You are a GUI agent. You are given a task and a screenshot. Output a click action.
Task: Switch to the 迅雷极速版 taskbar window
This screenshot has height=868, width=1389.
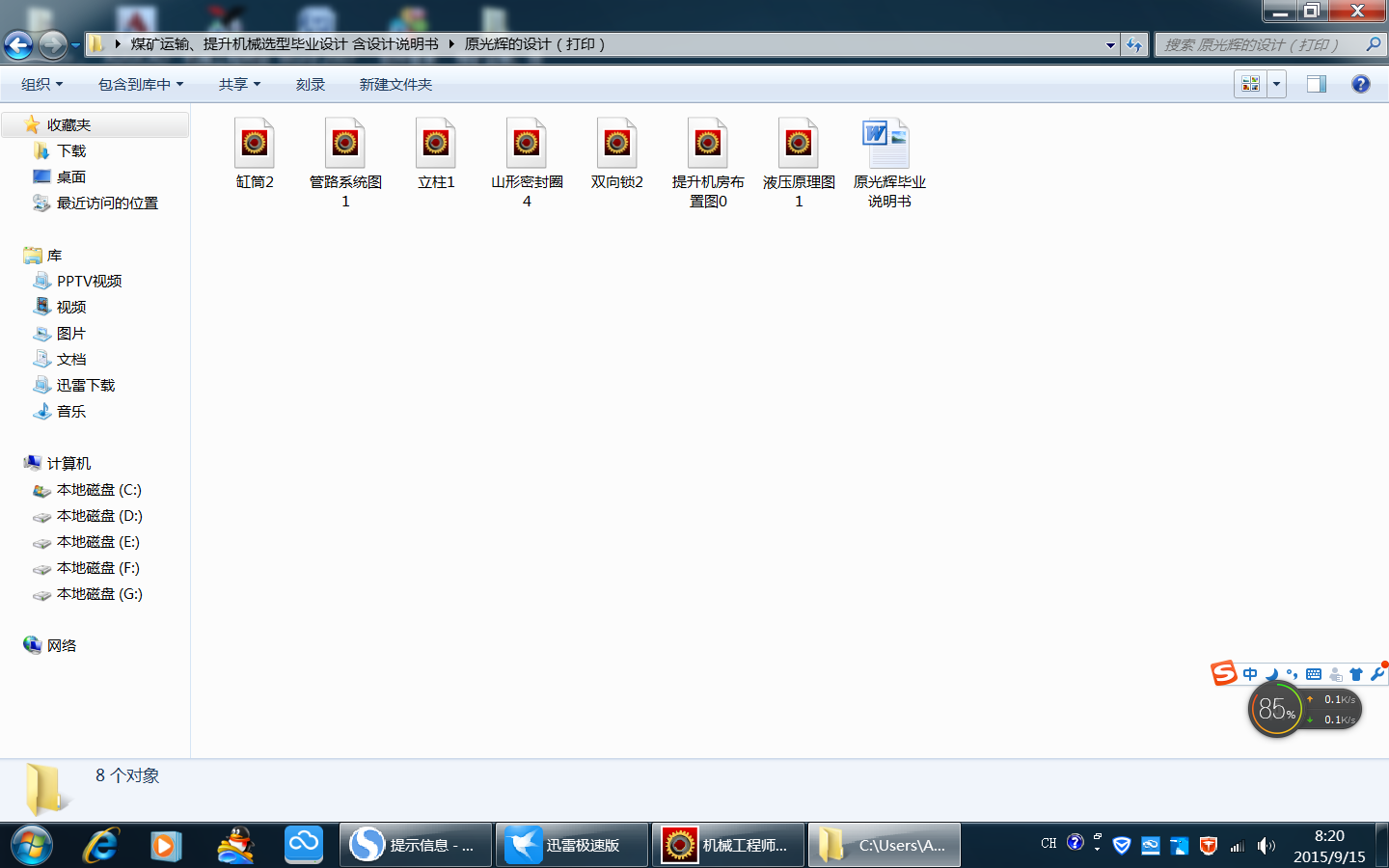[572, 846]
